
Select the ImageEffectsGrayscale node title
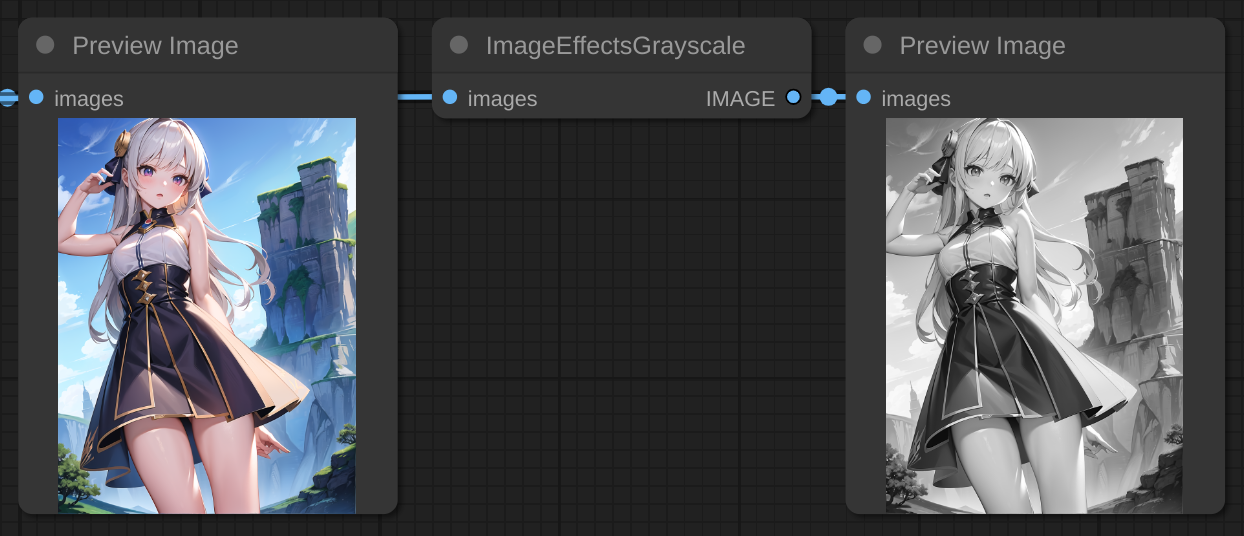point(614,46)
